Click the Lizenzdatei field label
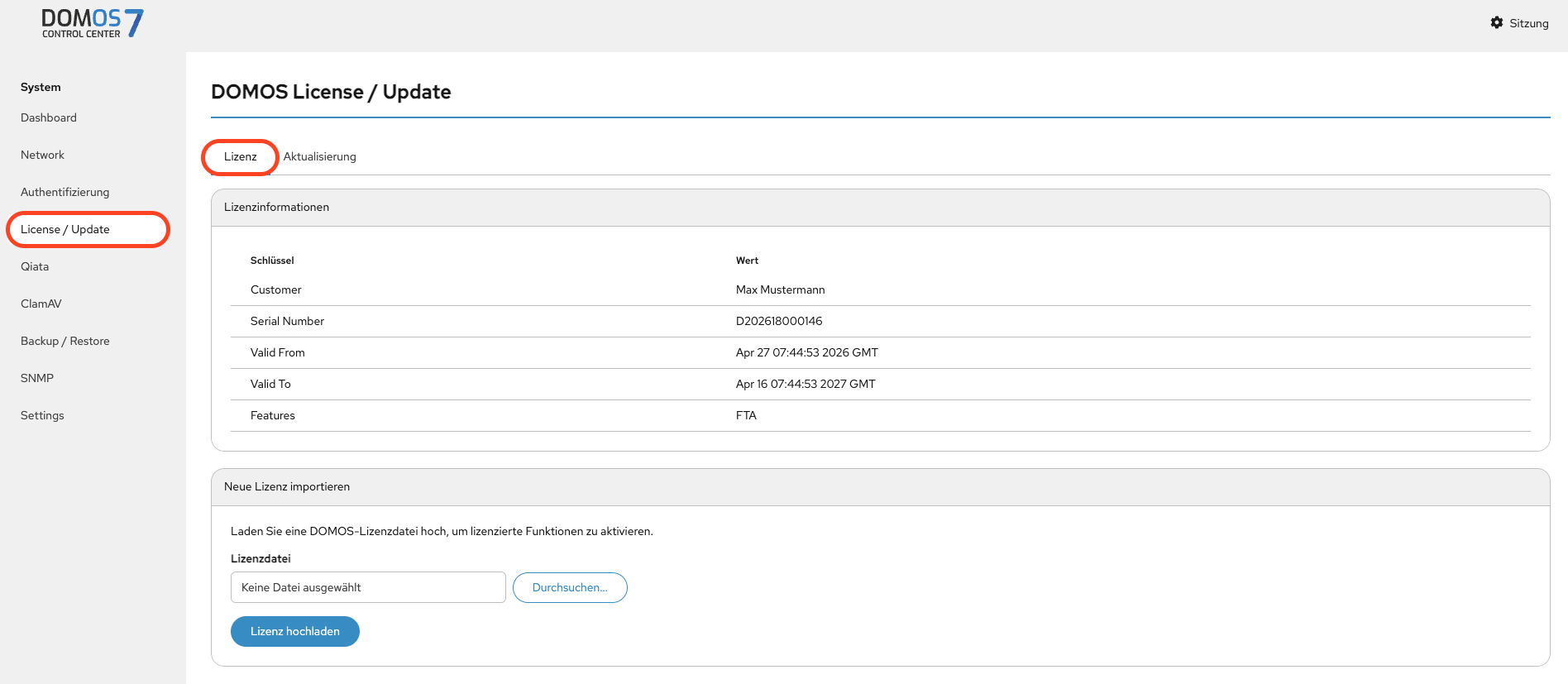Viewport: 1568px width, 684px height. tap(261, 558)
